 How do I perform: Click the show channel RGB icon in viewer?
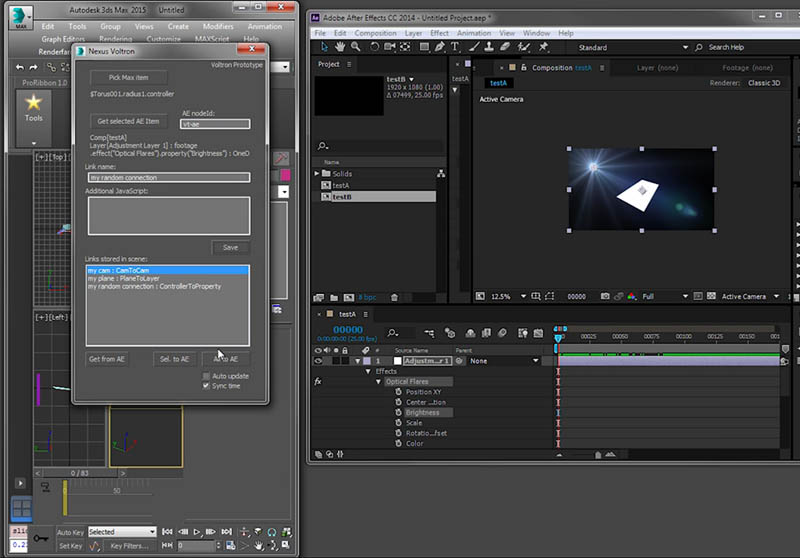point(632,296)
